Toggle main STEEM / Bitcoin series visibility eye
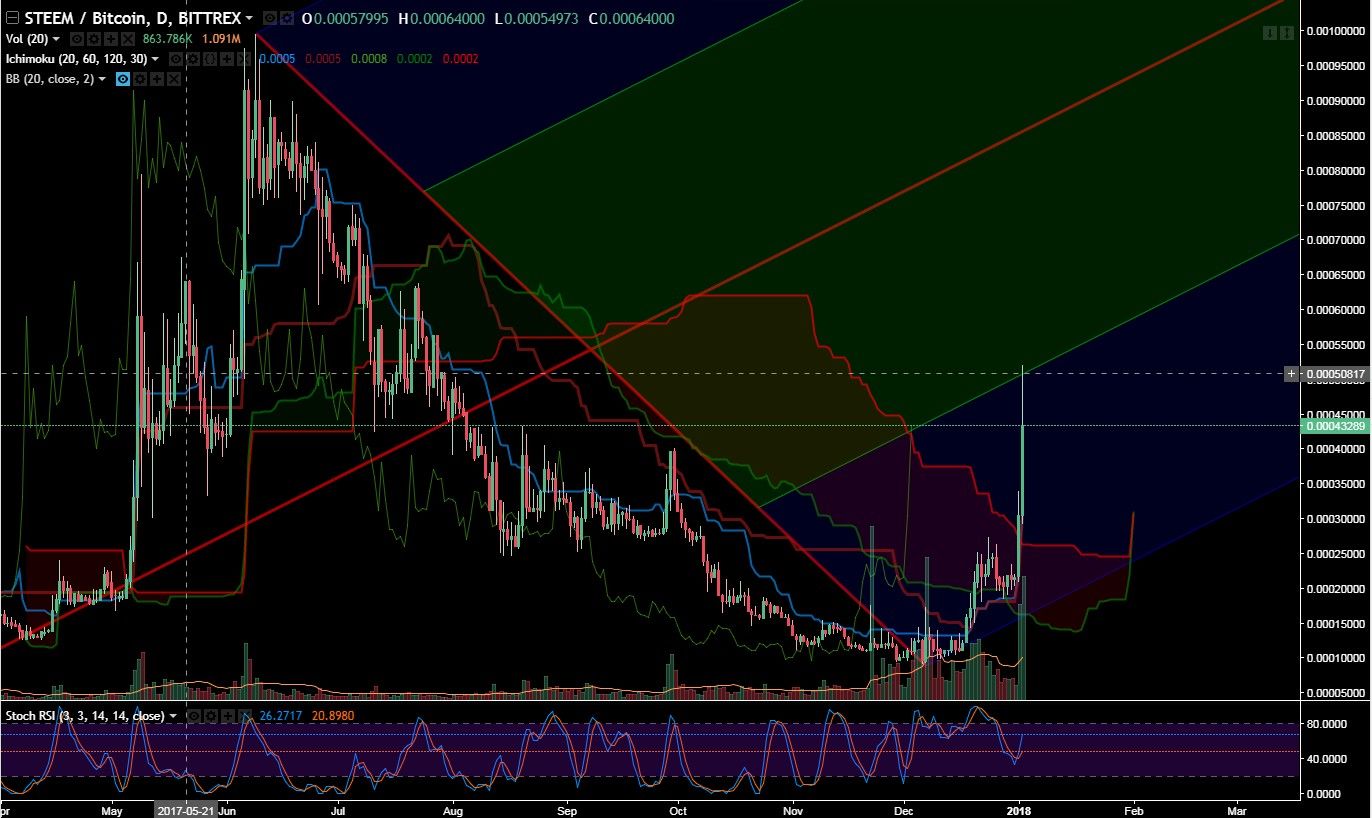Screen dimensions: 1372x818 click(x=270, y=18)
